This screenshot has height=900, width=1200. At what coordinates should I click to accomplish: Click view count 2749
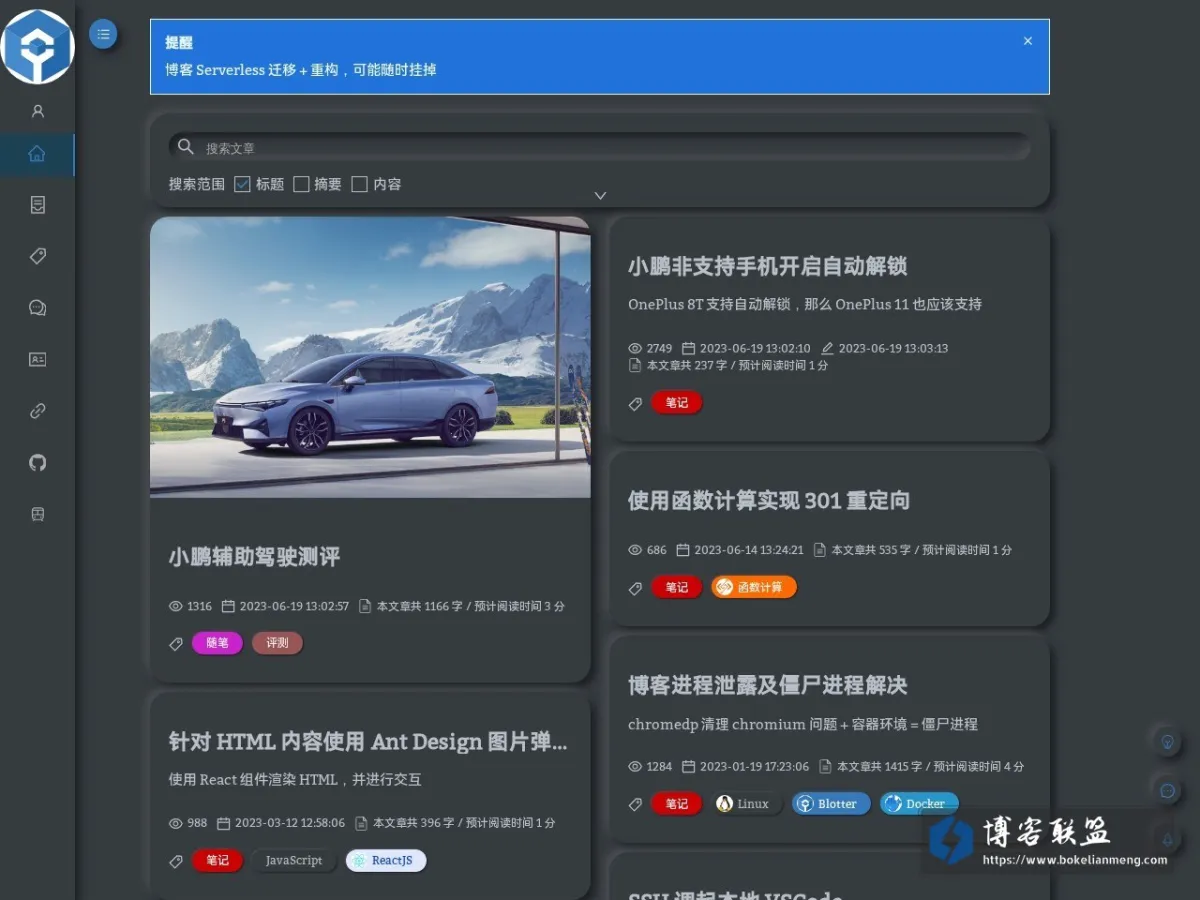click(x=659, y=349)
